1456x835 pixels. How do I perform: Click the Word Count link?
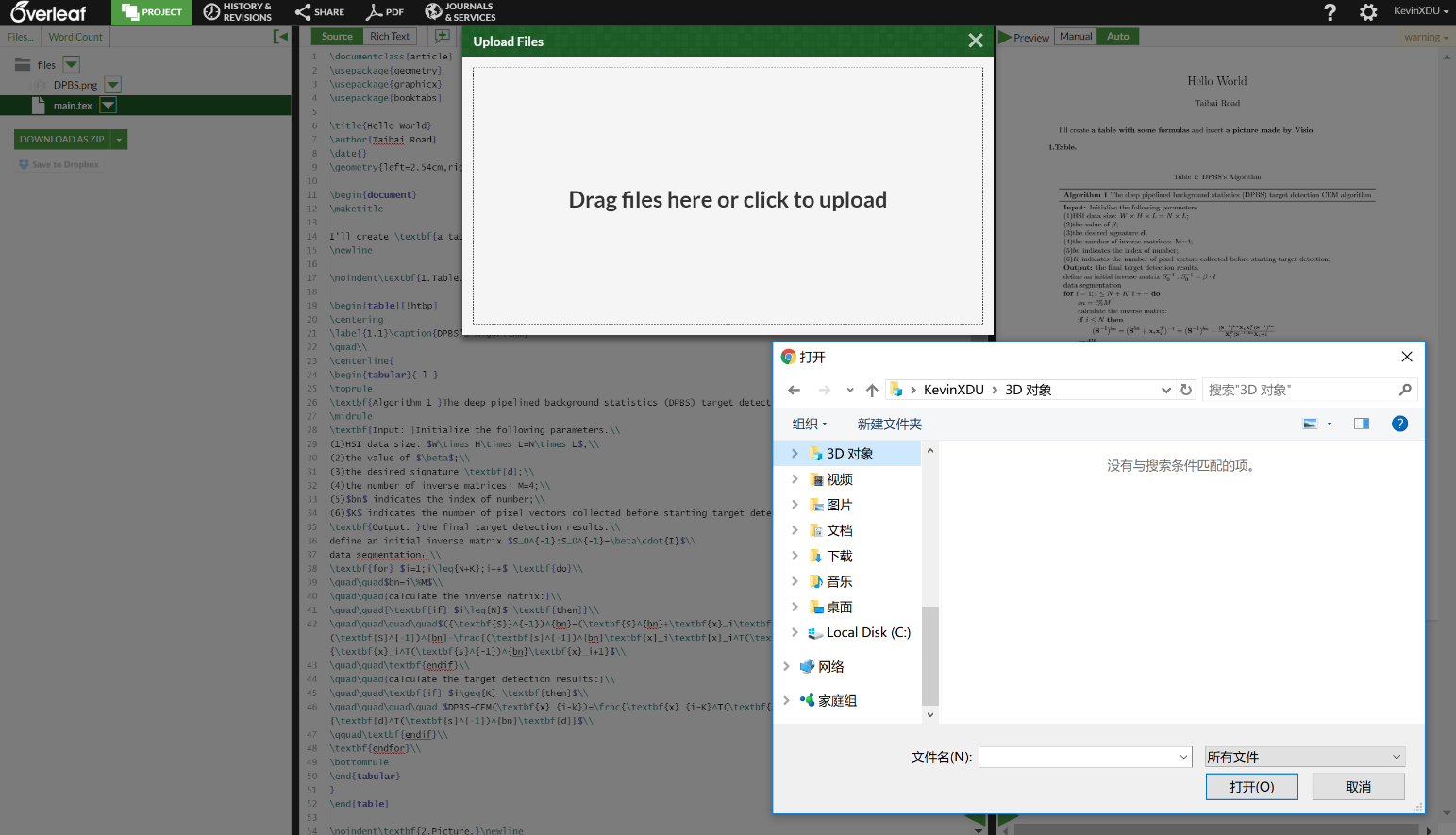click(75, 36)
